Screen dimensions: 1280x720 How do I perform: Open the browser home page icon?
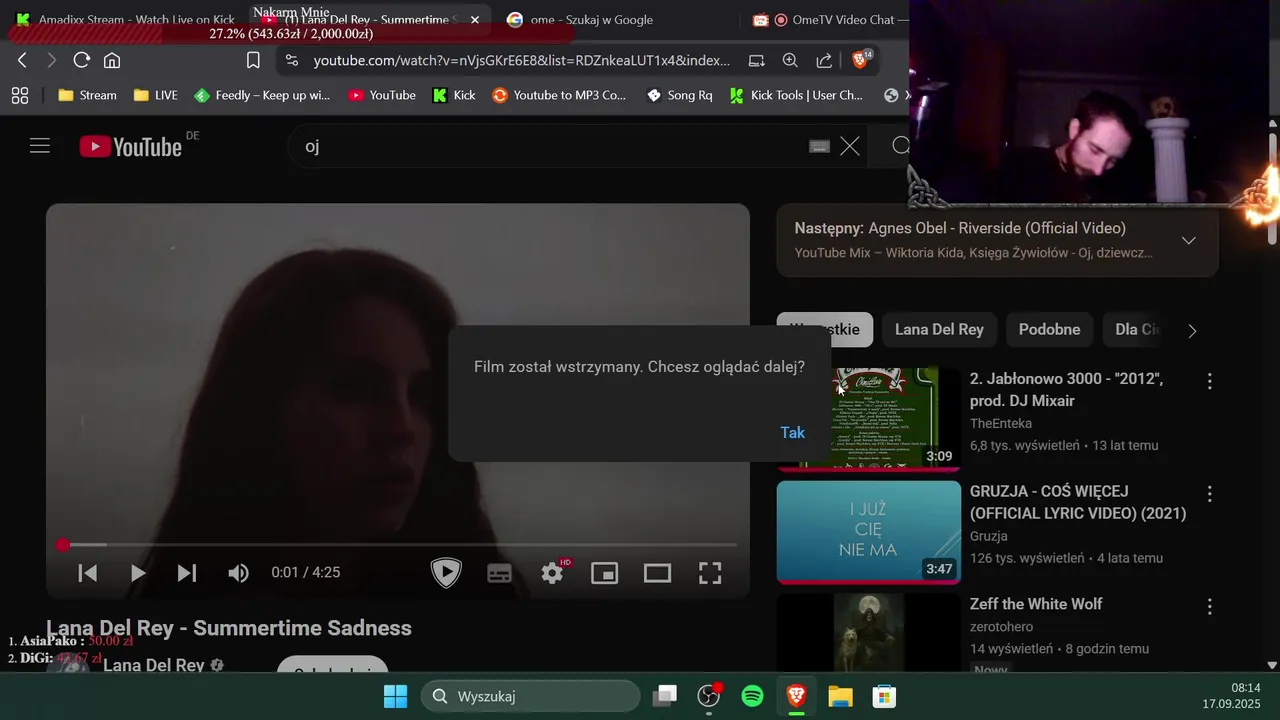point(112,60)
